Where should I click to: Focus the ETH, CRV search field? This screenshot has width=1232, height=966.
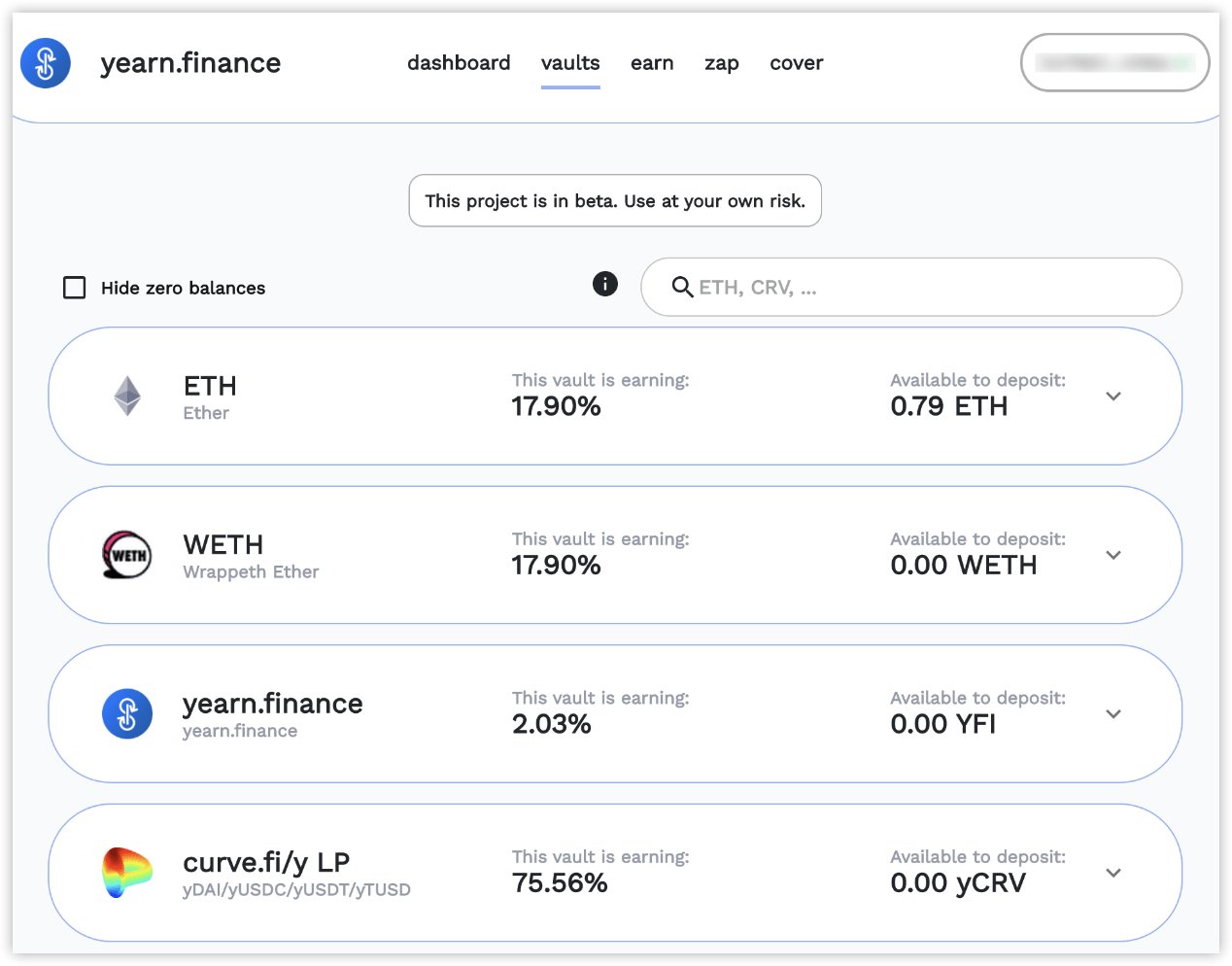point(923,288)
